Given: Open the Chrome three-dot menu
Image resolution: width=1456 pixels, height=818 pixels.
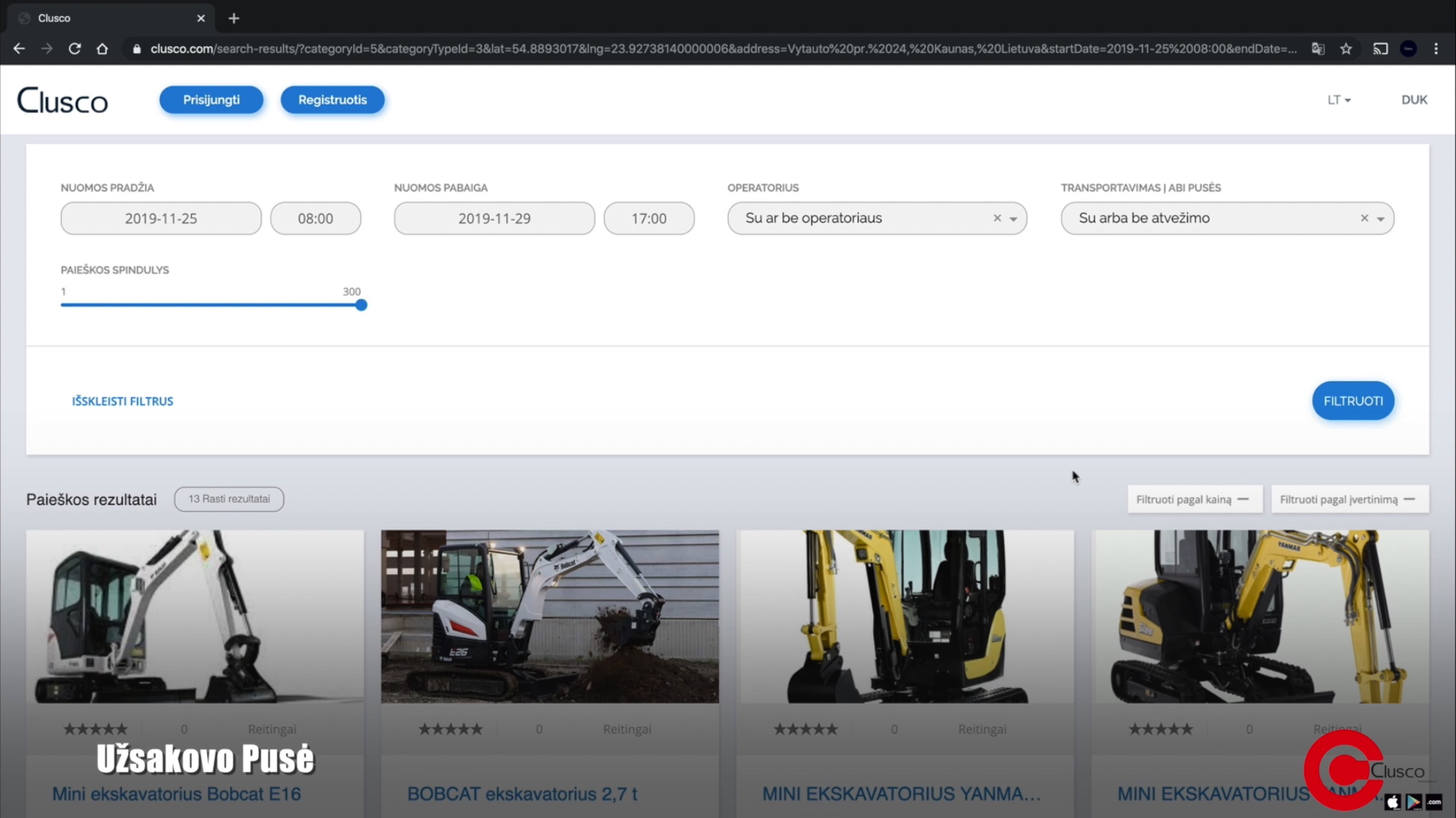Looking at the screenshot, I should click(x=1436, y=49).
